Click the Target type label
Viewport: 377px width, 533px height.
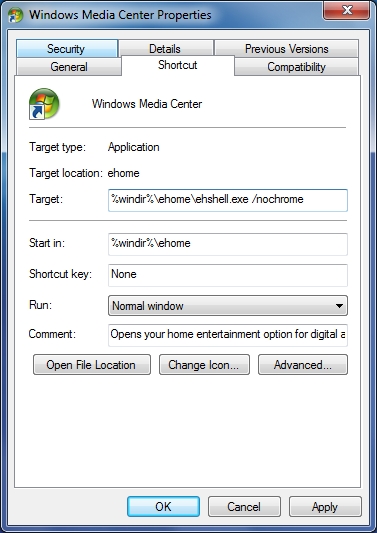click(x=57, y=147)
